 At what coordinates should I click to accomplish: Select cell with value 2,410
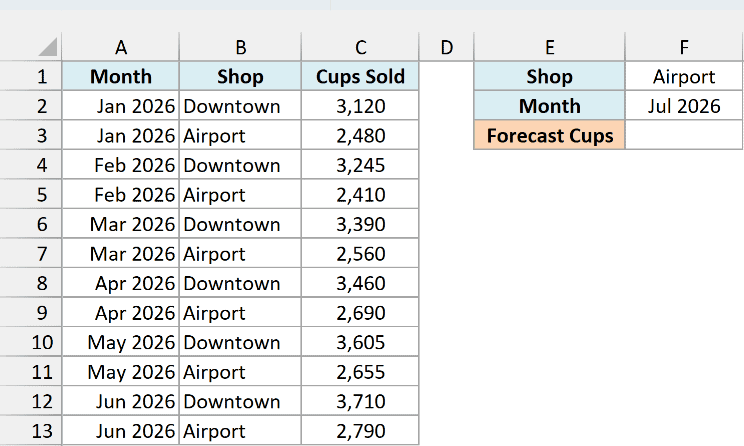[x=360, y=195]
